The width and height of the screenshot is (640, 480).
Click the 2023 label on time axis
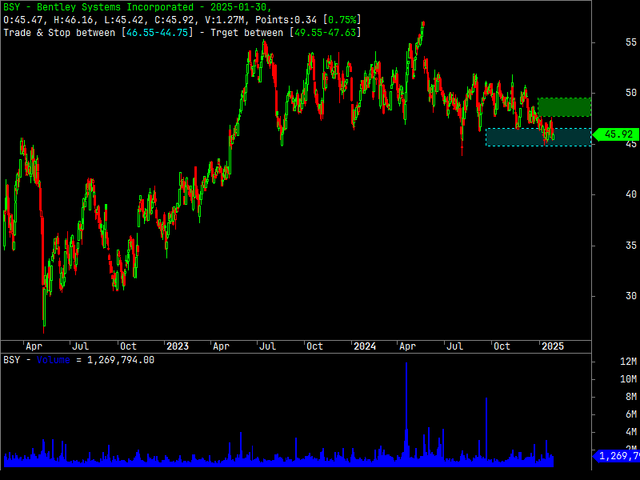click(177, 347)
